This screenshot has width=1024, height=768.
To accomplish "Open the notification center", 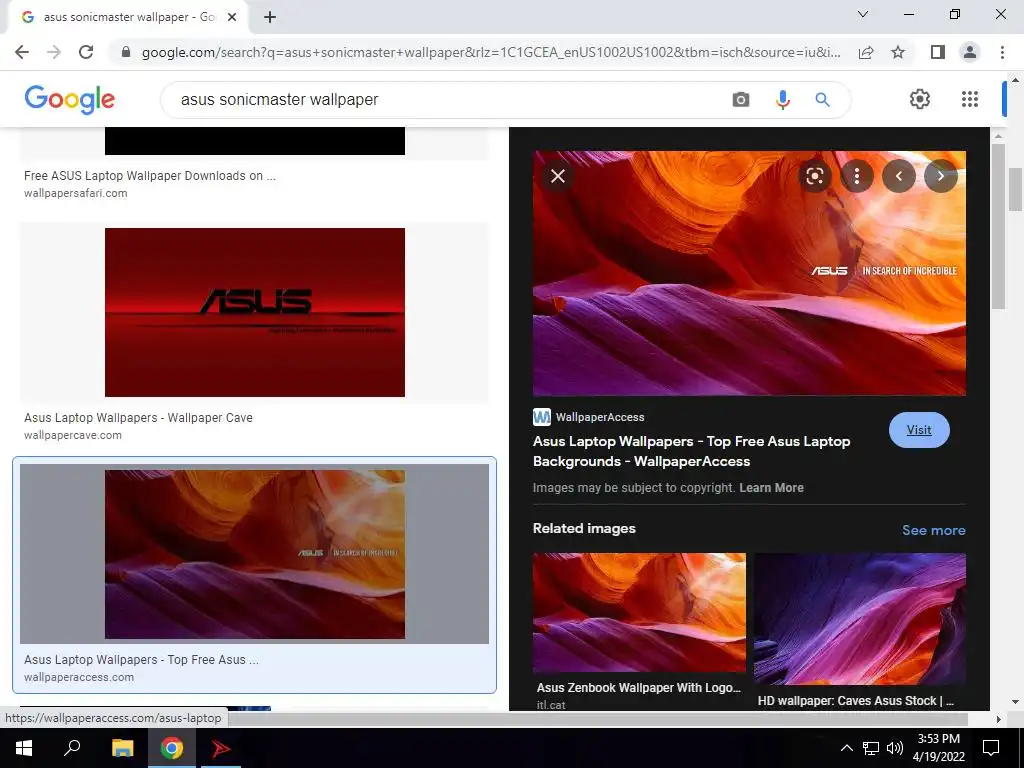I will (991, 748).
